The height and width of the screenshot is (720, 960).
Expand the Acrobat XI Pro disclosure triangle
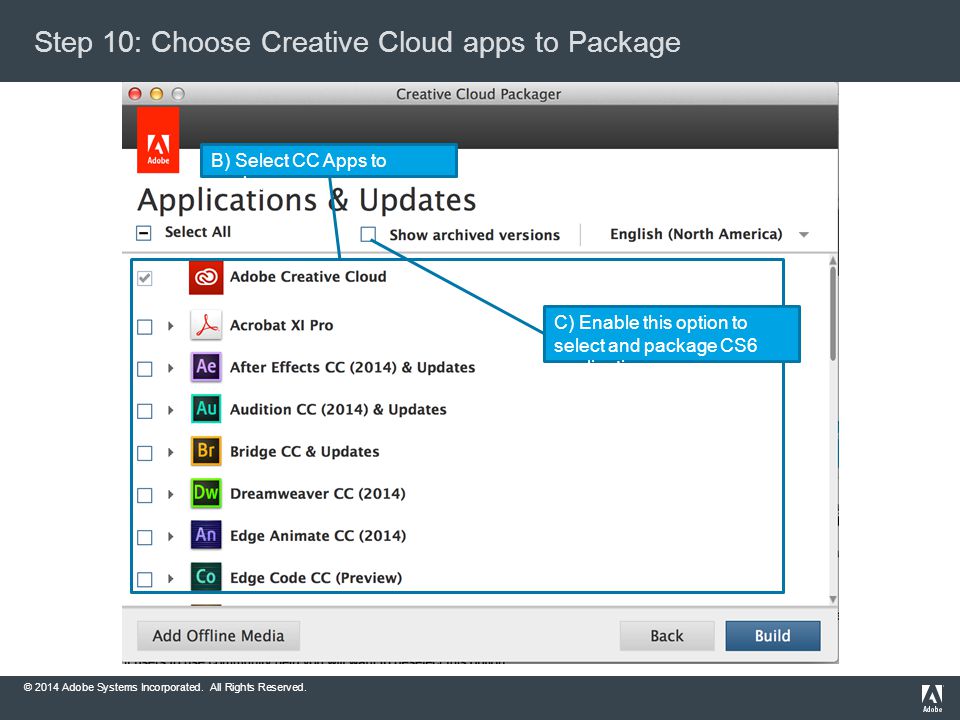coord(171,326)
